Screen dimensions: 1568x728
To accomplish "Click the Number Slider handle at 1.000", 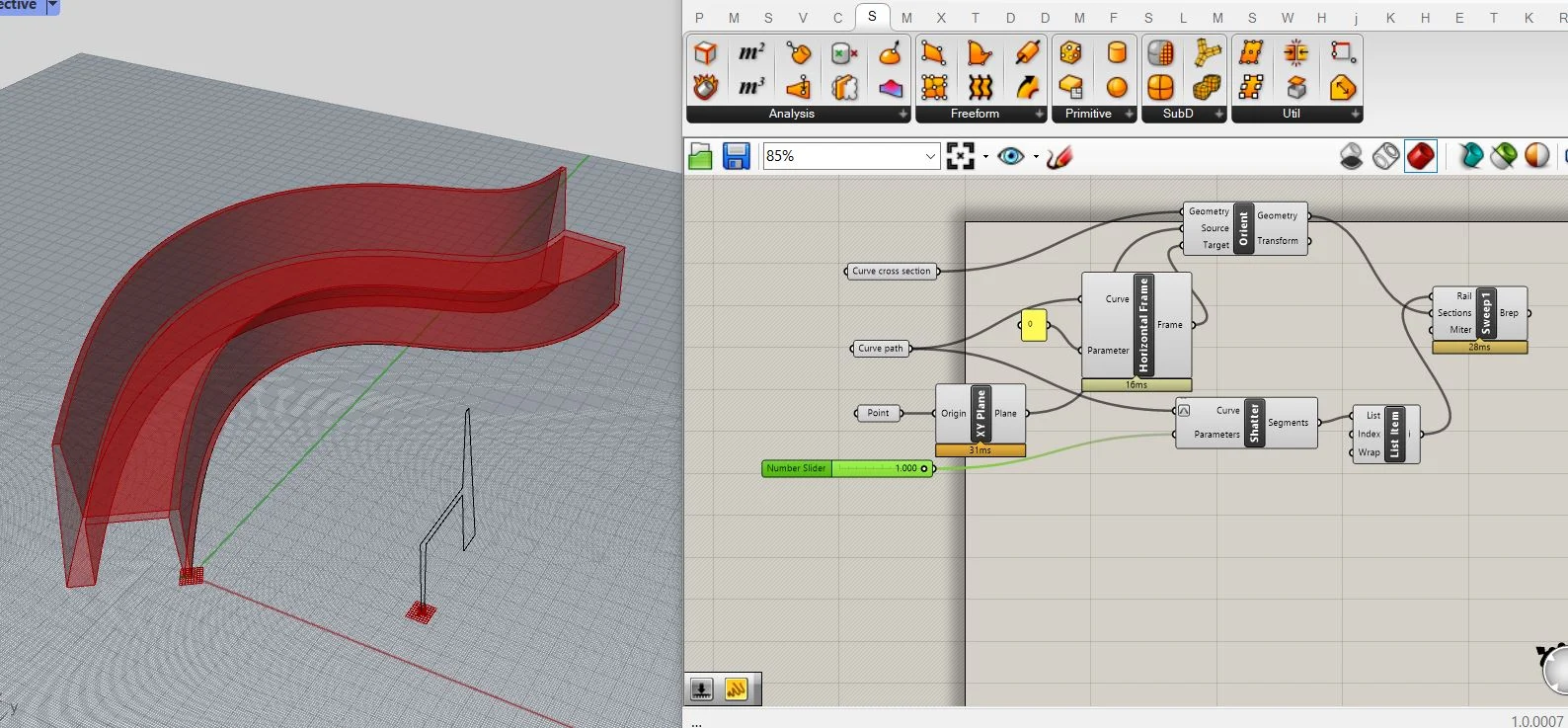I will pyautogui.click(x=924, y=468).
